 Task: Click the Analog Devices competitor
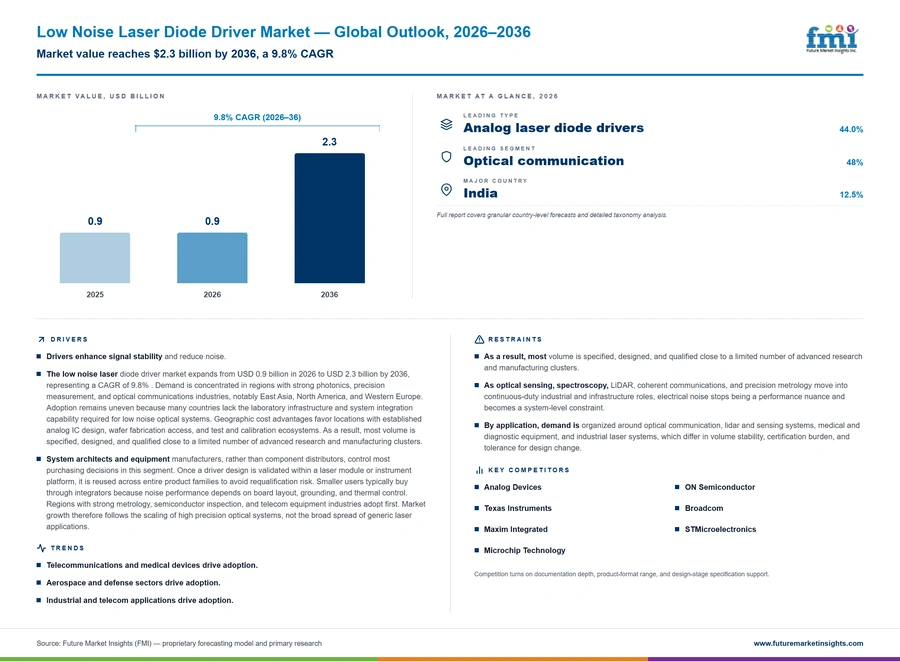tap(513, 487)
